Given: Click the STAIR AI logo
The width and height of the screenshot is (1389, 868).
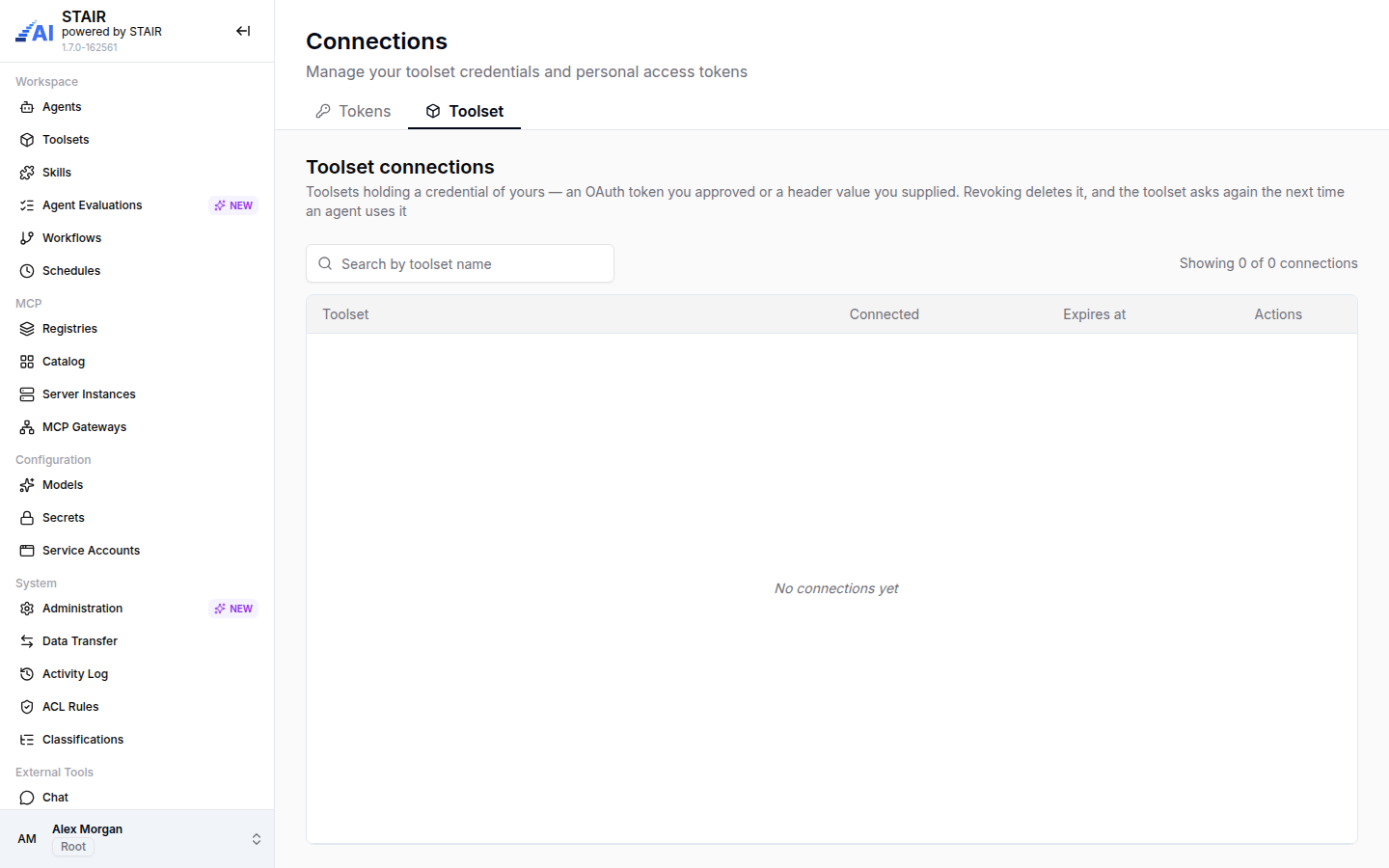Looking at the screenshot, I should (x=35, y=32).
